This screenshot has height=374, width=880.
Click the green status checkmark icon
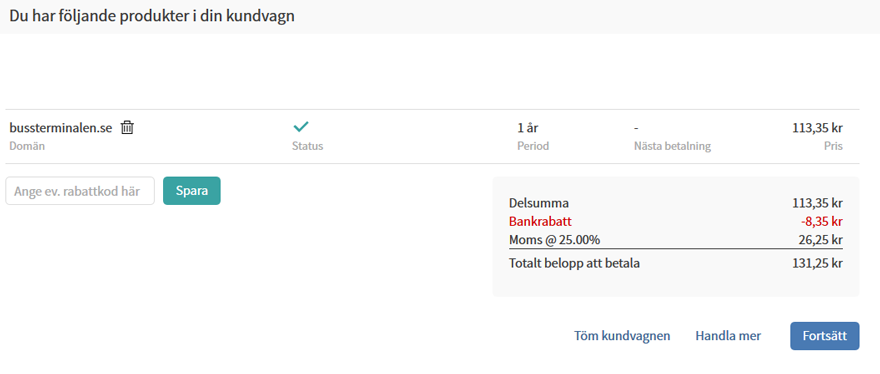click(x=301, y=126)
